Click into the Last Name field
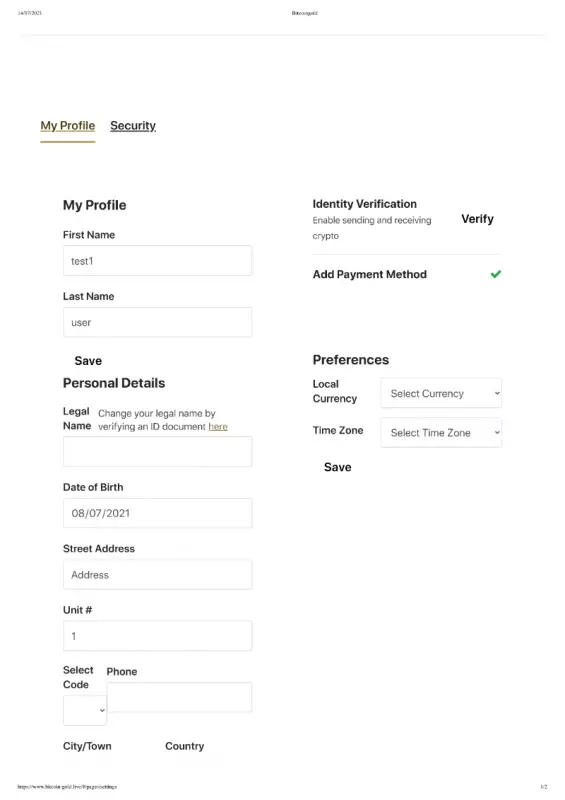The height and width of the screenshot is (800, 565). click(x=157, y=322)
